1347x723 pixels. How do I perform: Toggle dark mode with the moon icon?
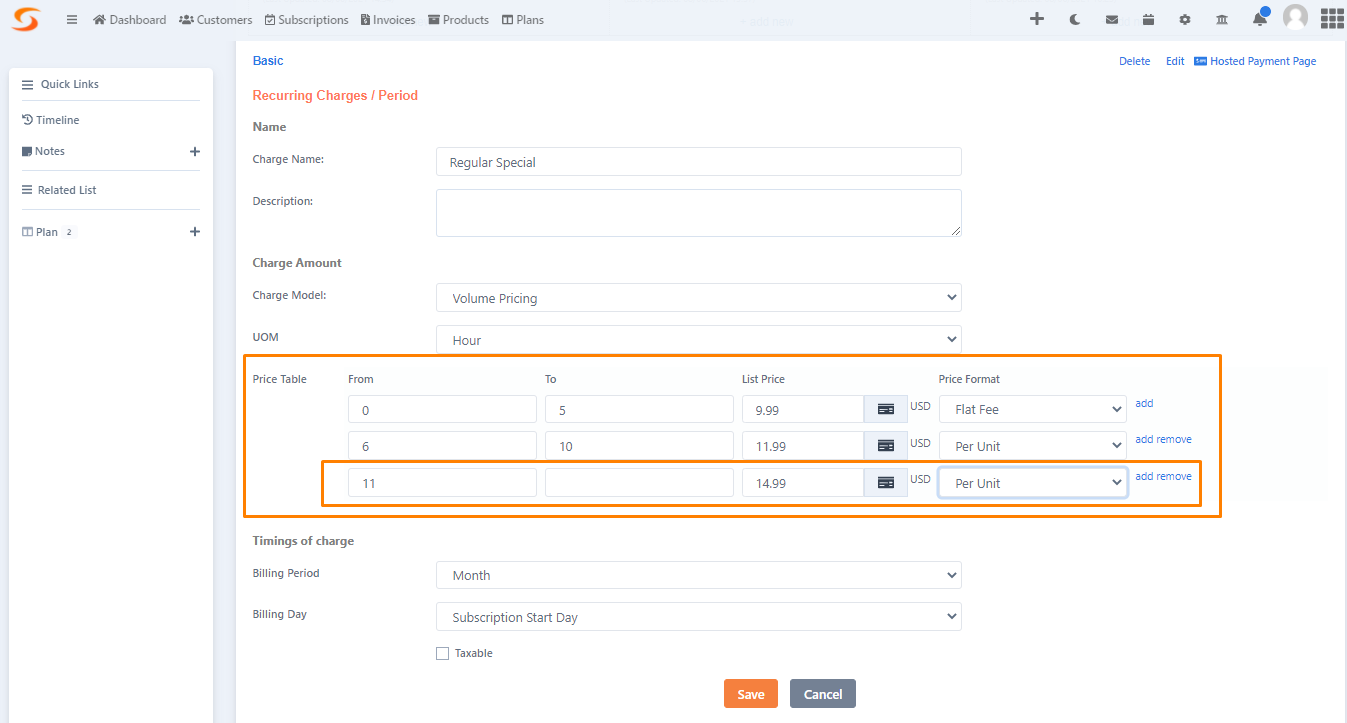coord(1074,18)
